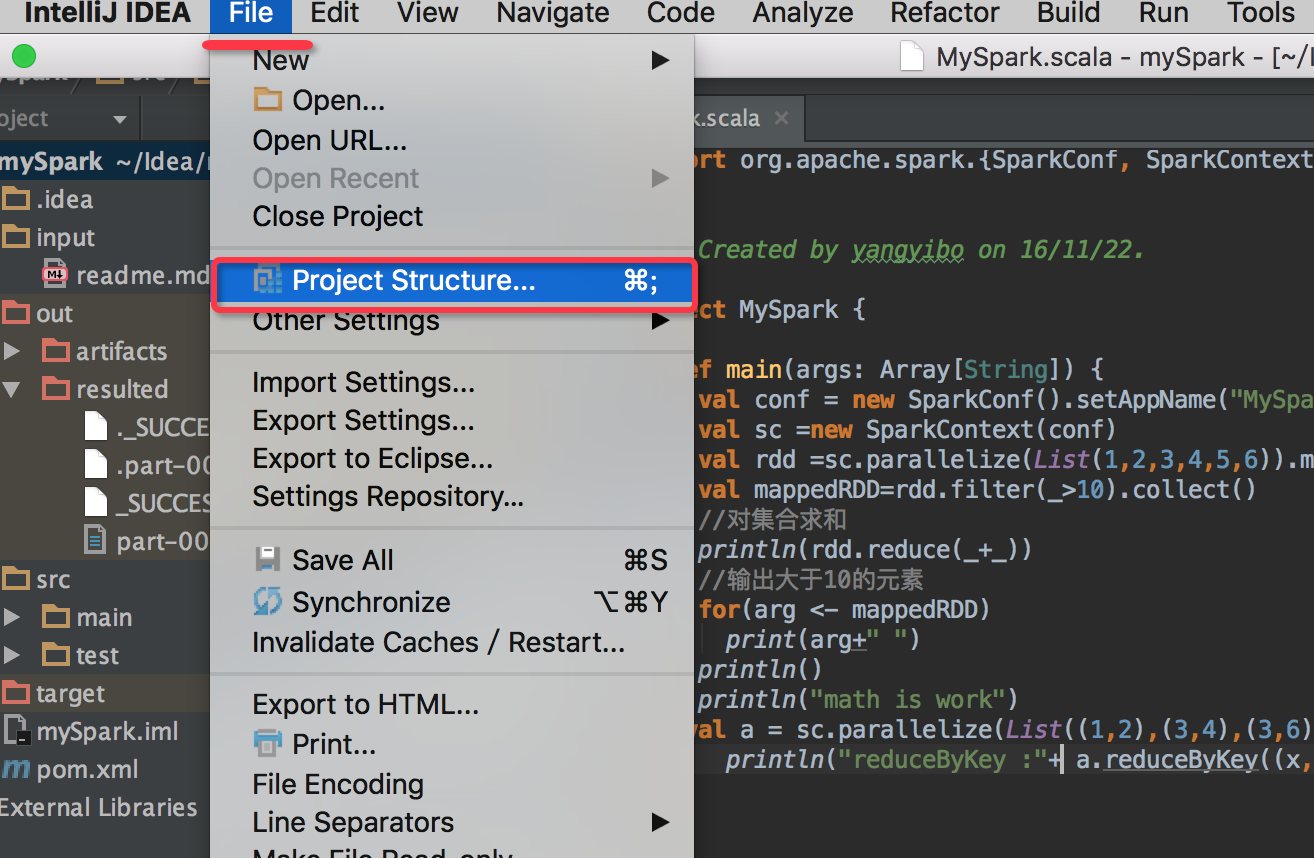Viewport: 1314px width, 858px height.
Task: Click the resulted folder icon
Action: (56, 389)
